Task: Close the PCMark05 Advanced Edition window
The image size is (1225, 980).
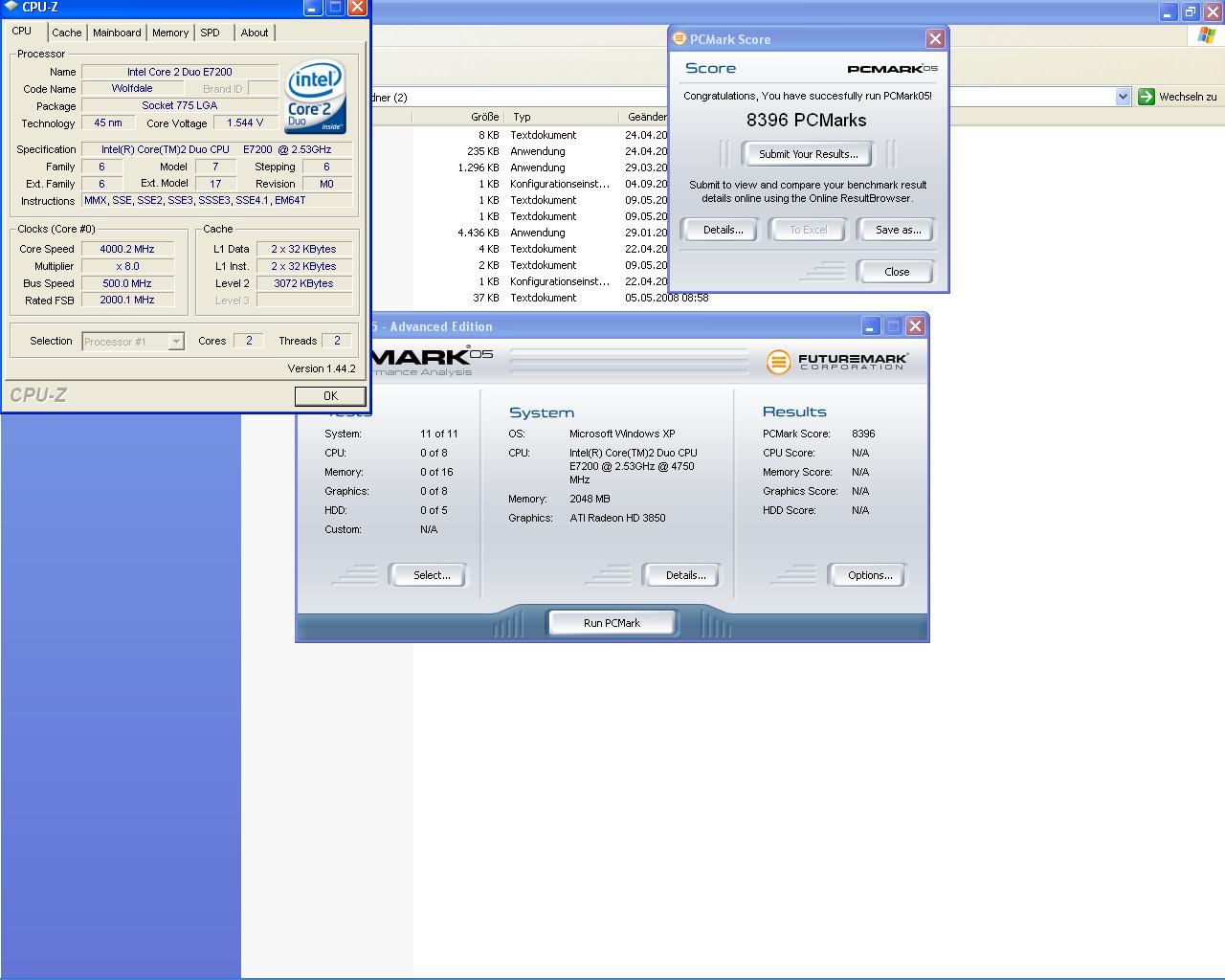Action: (x=915, y=326)
